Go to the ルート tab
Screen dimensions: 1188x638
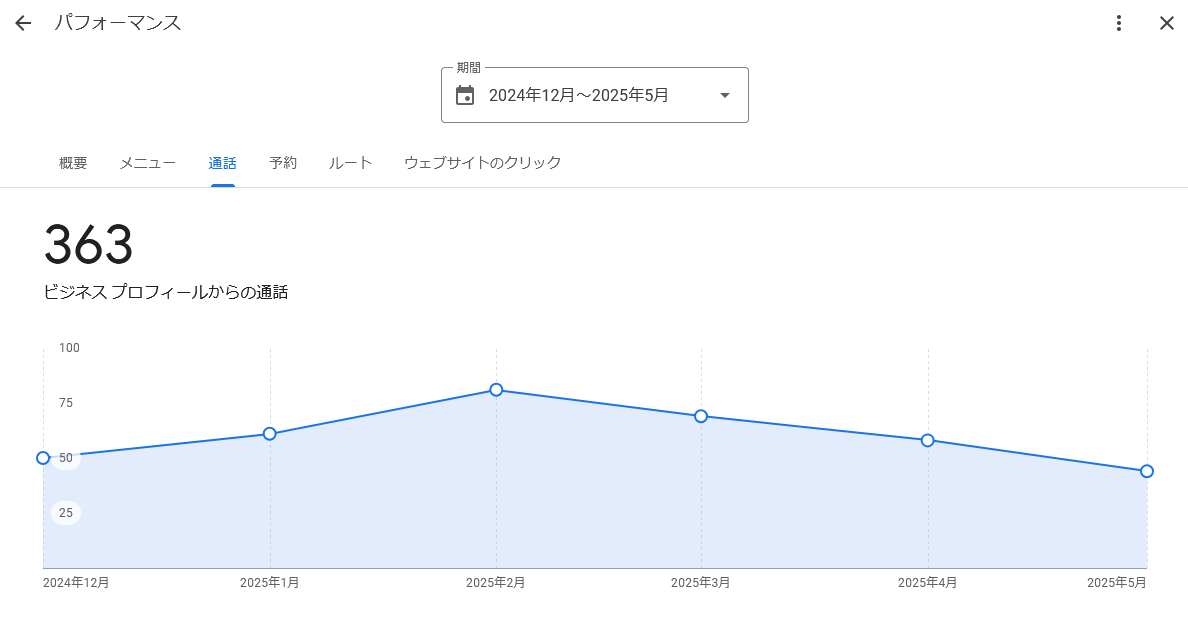350,163
